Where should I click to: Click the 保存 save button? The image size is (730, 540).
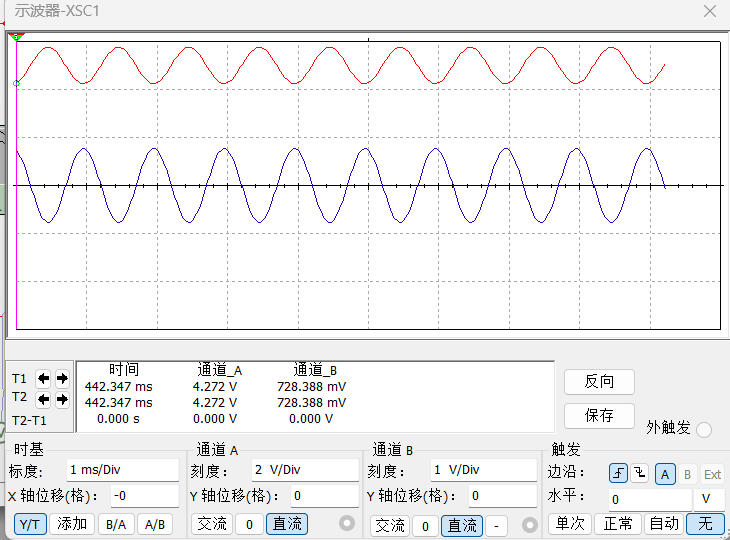tap(599, 415)
